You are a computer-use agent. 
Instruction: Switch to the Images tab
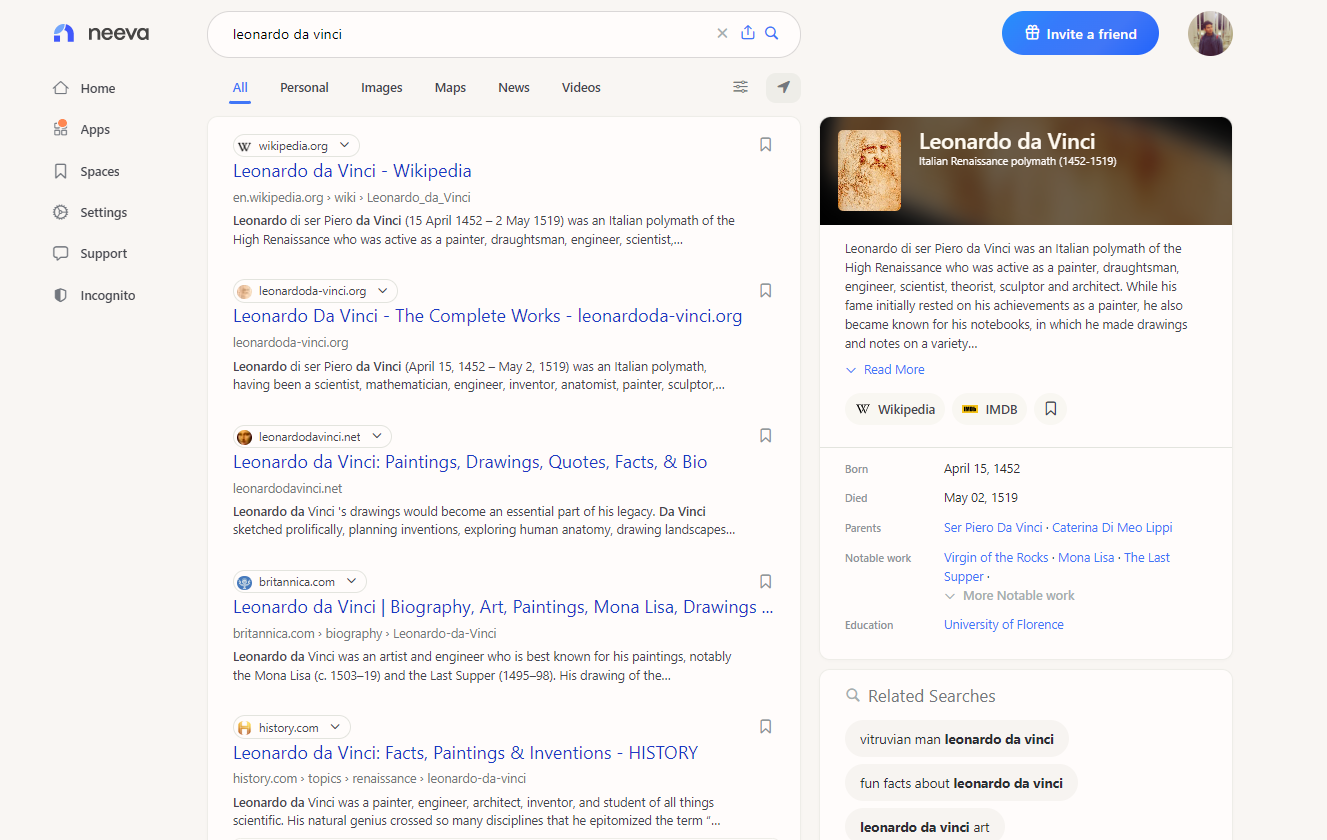382,87
